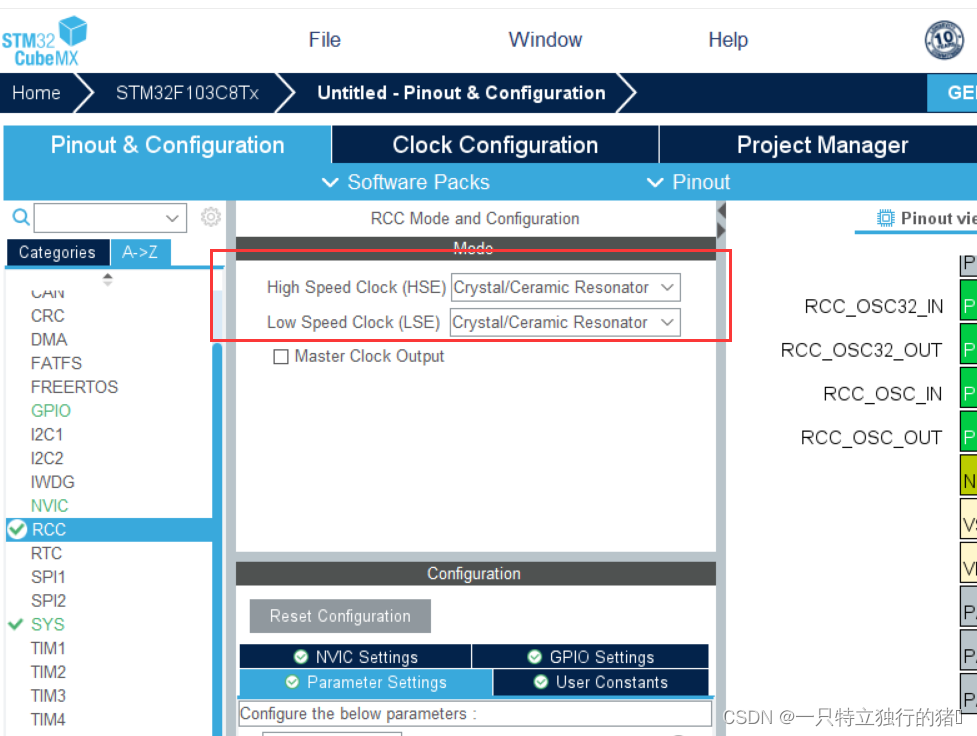This screenshot has width=977, height=736.
Task: Select TIM1 in the peripheral list
Action: coord(48,648)
